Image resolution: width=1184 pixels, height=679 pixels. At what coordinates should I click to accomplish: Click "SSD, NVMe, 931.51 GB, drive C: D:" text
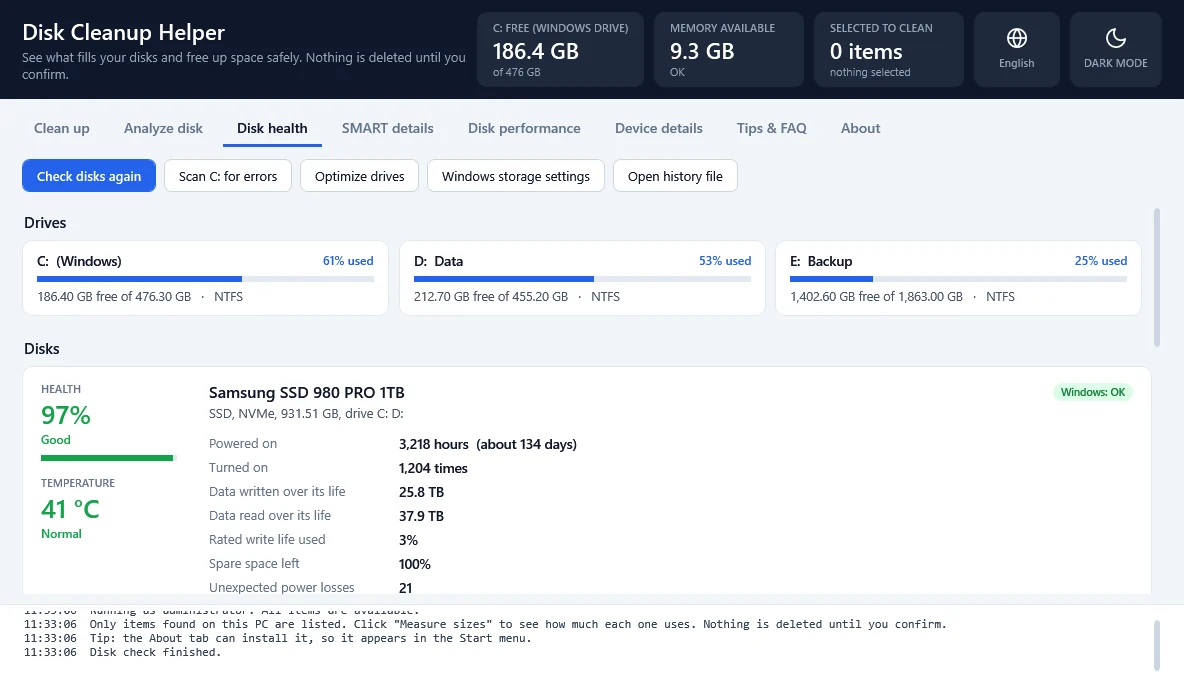[x=306, y=414]
